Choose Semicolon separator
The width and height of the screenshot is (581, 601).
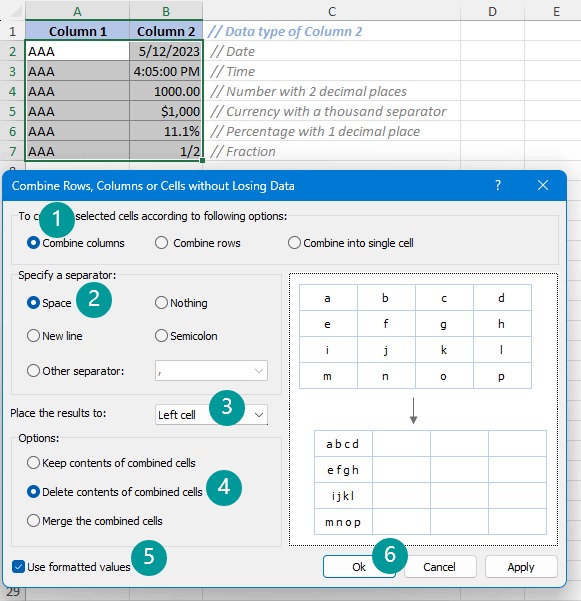tap(186, 336)
